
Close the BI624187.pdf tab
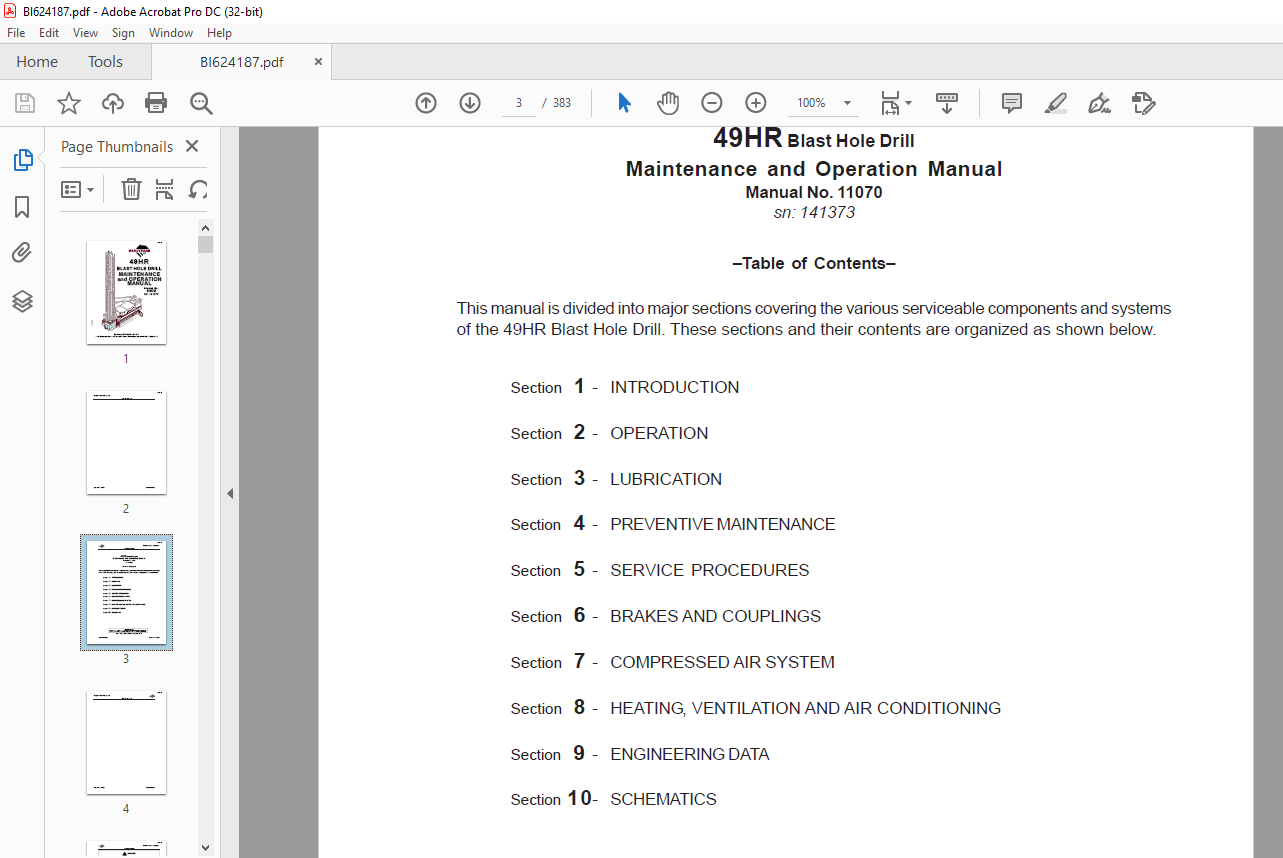click(x=319, y=61)
